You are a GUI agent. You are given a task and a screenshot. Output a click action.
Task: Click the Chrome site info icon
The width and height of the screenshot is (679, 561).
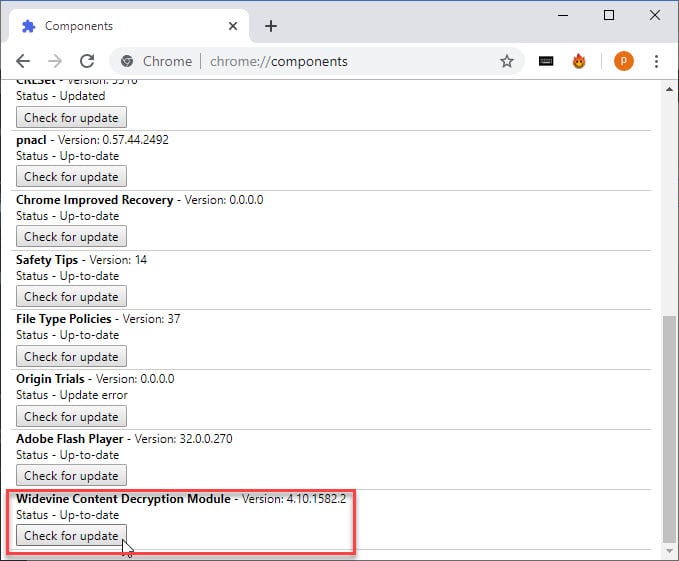[127, 61]
